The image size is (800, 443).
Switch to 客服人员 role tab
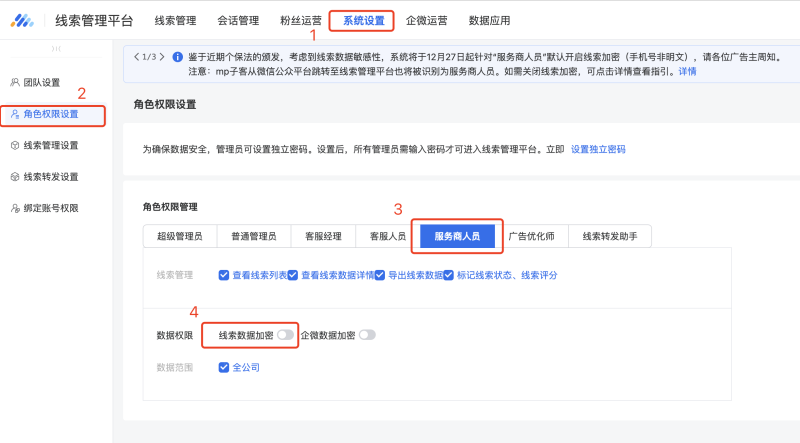tap(388, 236)
